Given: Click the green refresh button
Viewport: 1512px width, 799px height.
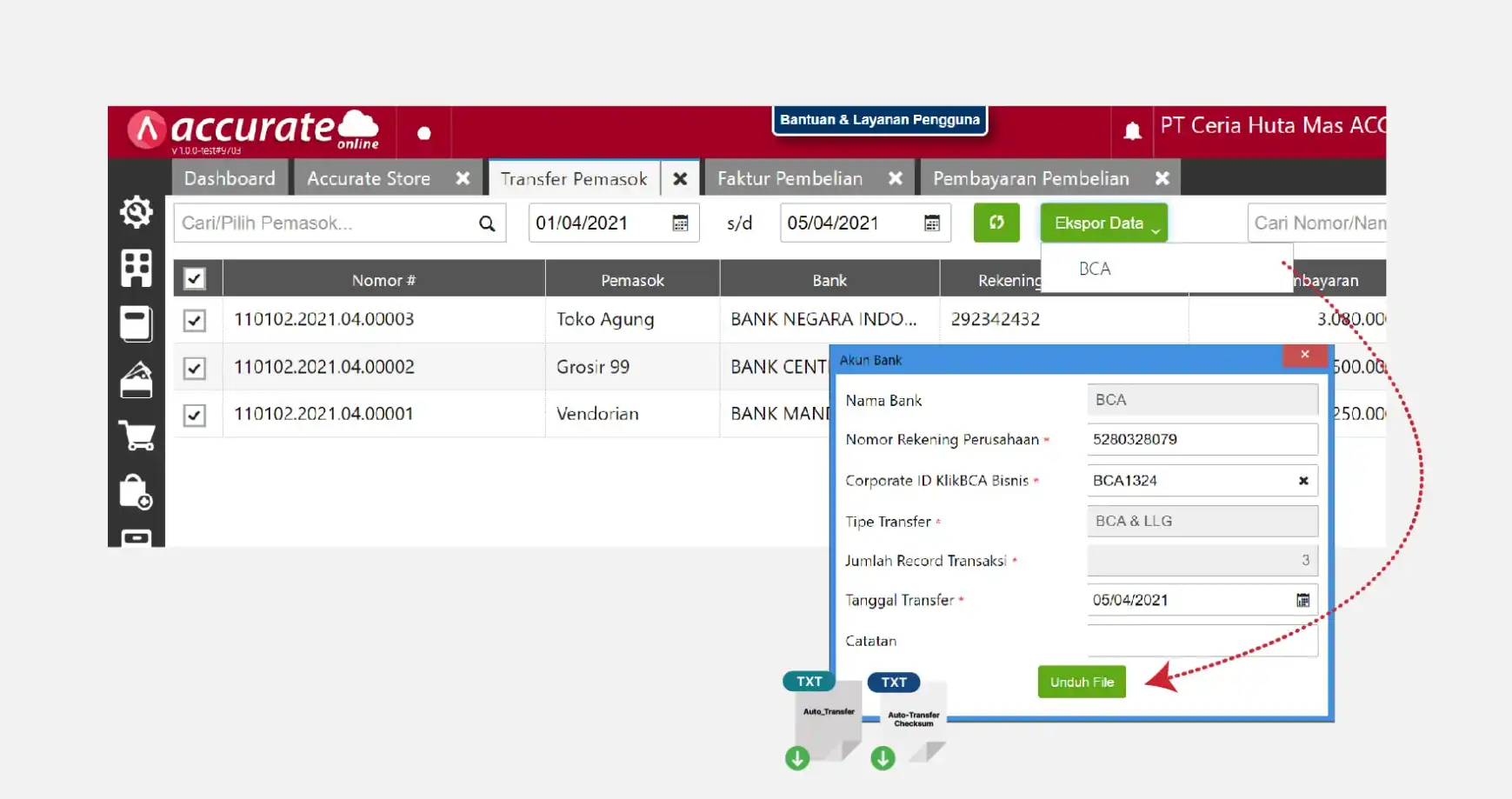Looking at the screenshot, I should pos(996,223).
